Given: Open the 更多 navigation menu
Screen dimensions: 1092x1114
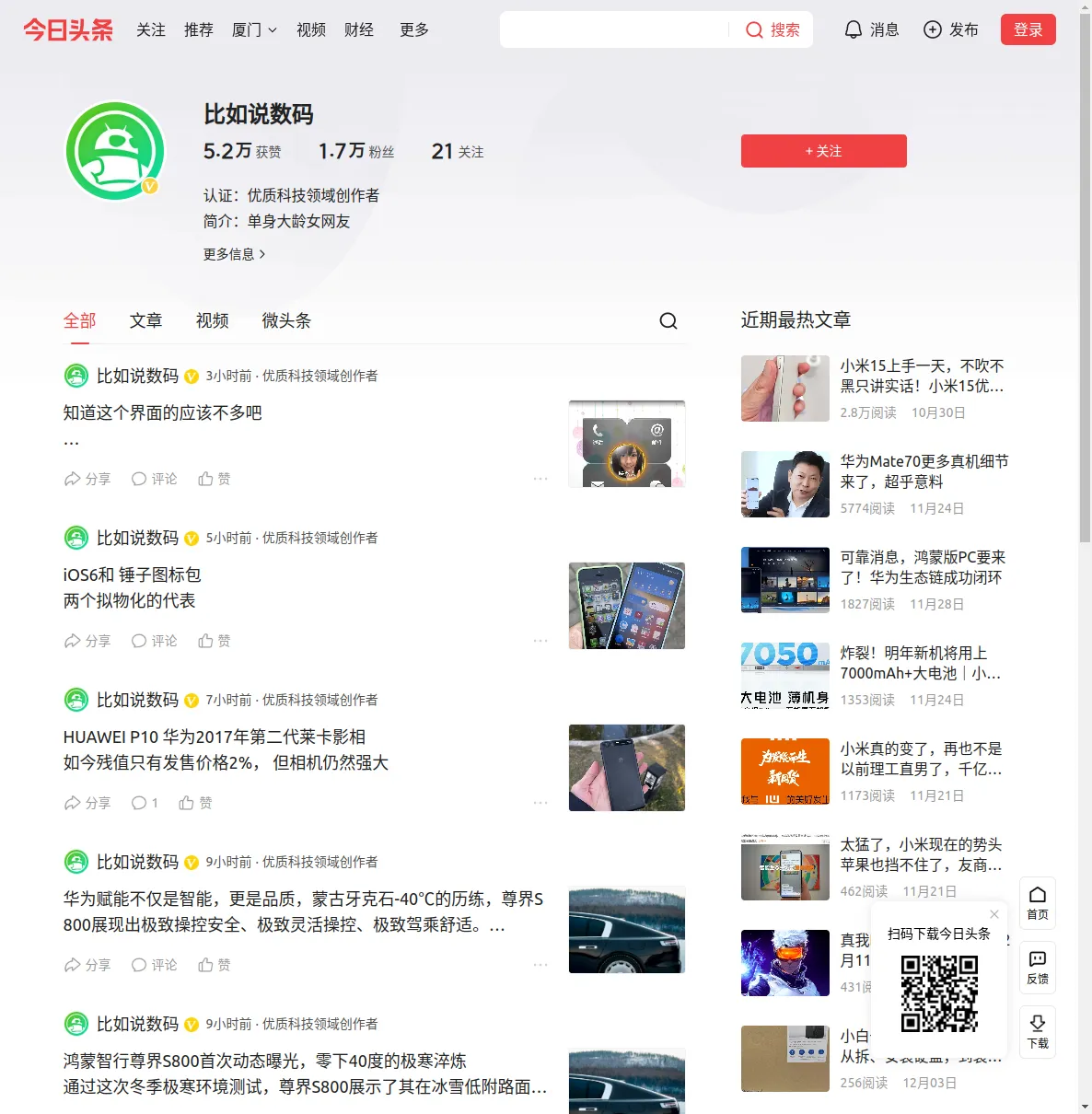Looking at the screenshot, I should (x=414, y=29).
